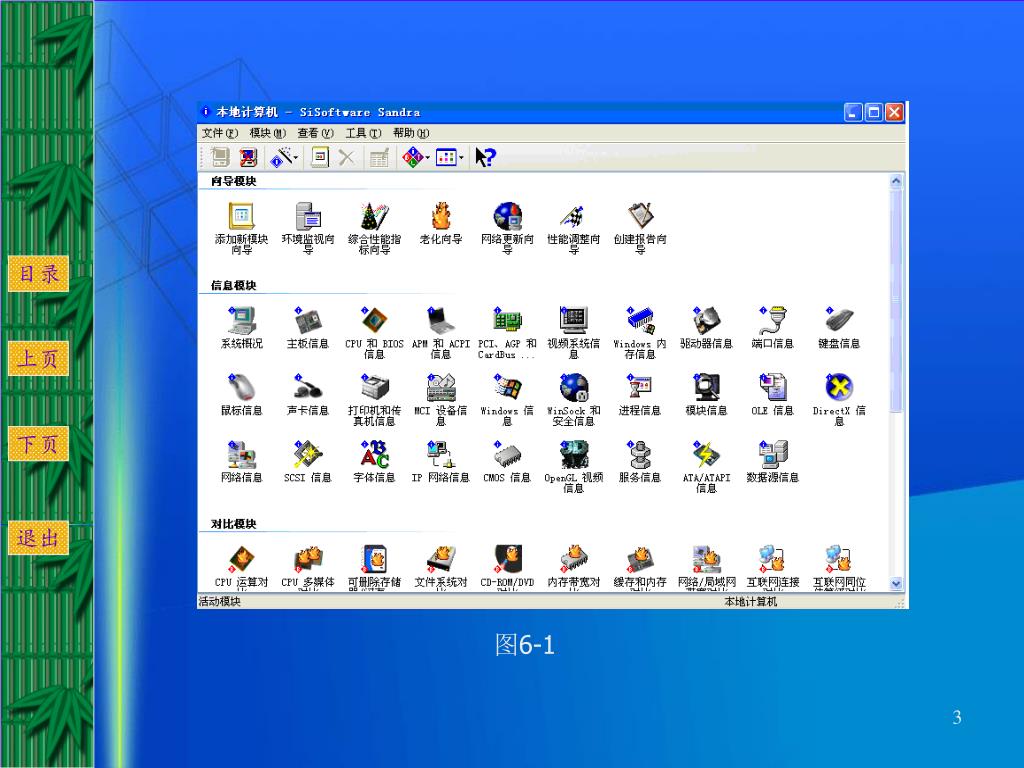Image resolution: width=1024 pixels, height=768 pixels.
Task: Open the 老化向导 flame icon
Action: [x=441, y=217]
